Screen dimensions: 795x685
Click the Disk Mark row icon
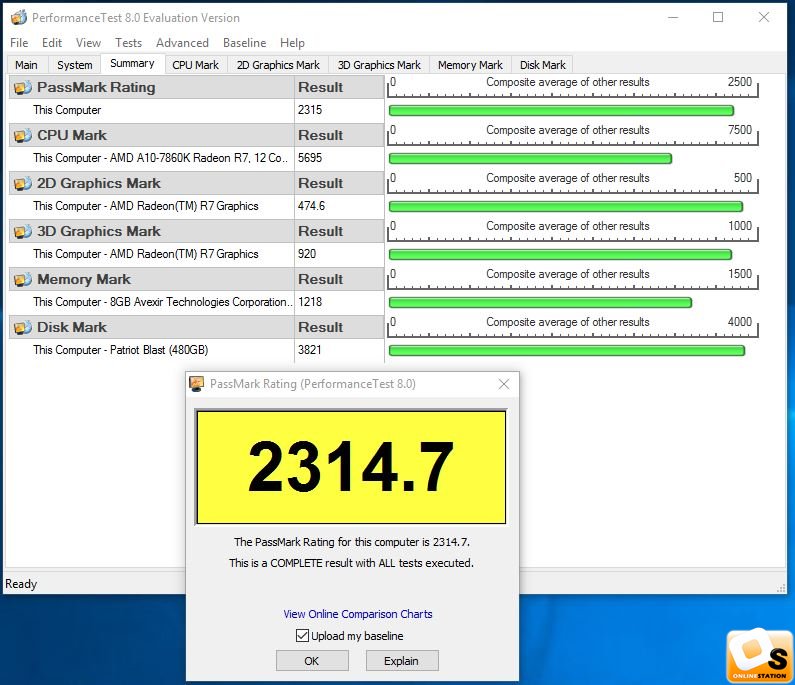point(22,327)
